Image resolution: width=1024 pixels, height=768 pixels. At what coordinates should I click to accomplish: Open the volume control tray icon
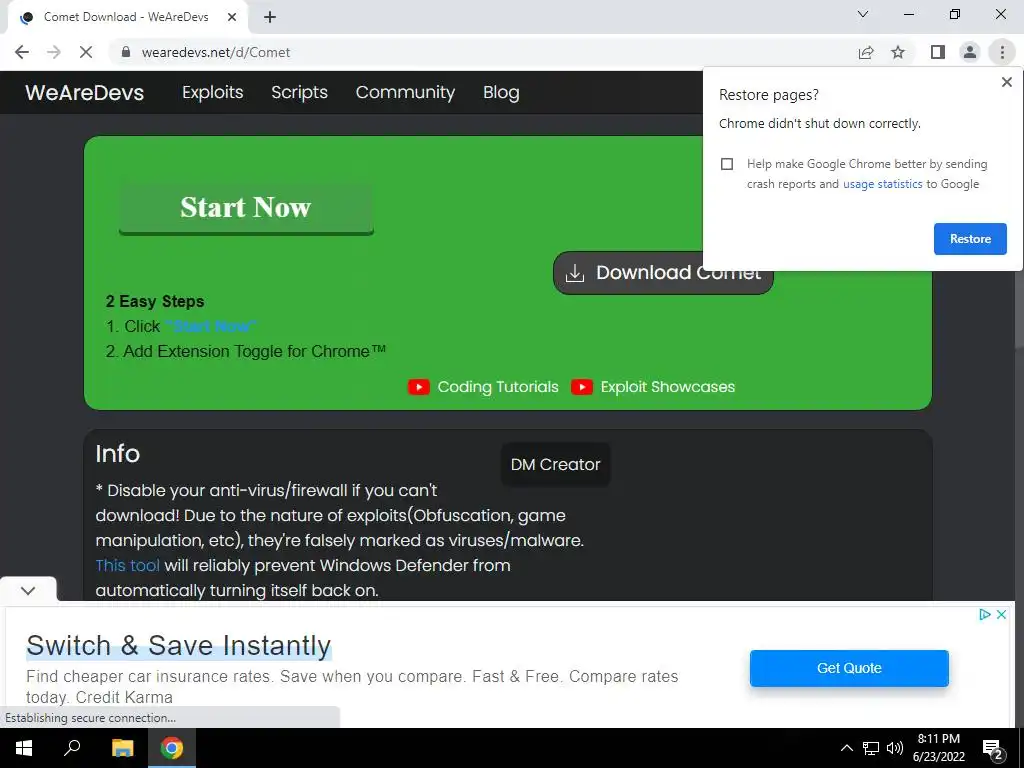(895, 748)
